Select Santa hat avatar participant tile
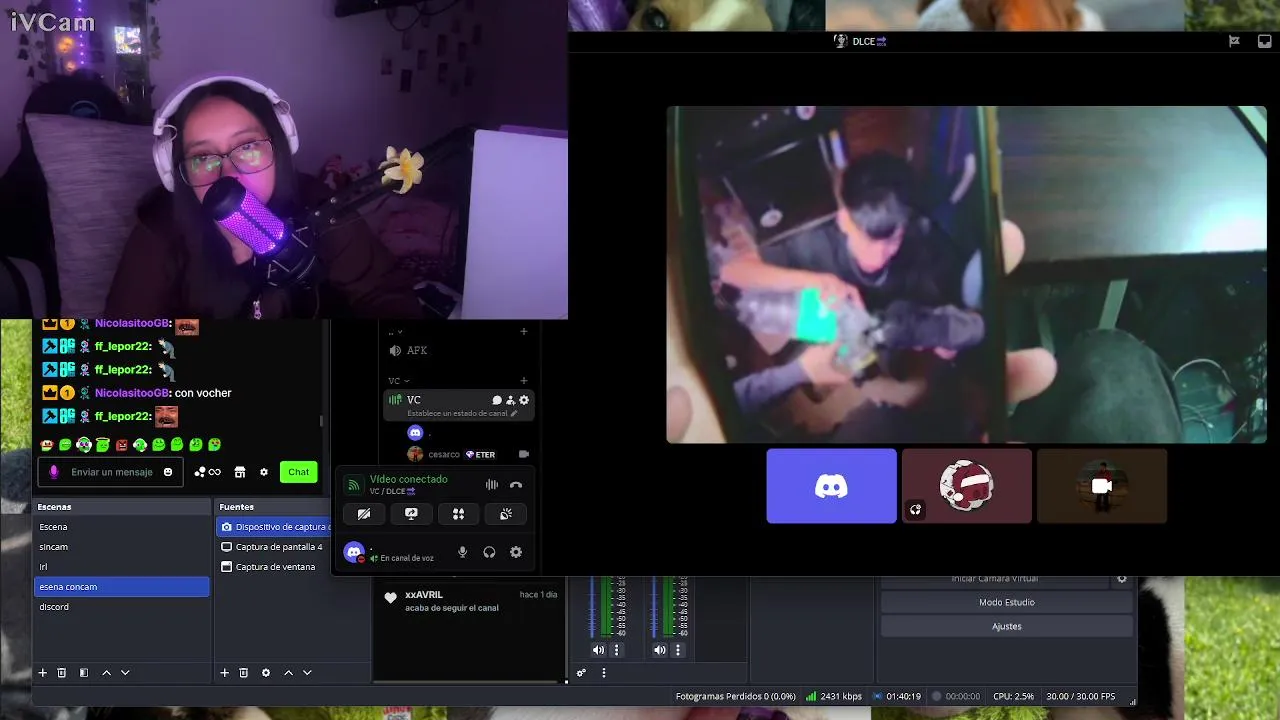 (x=967, y=486)
